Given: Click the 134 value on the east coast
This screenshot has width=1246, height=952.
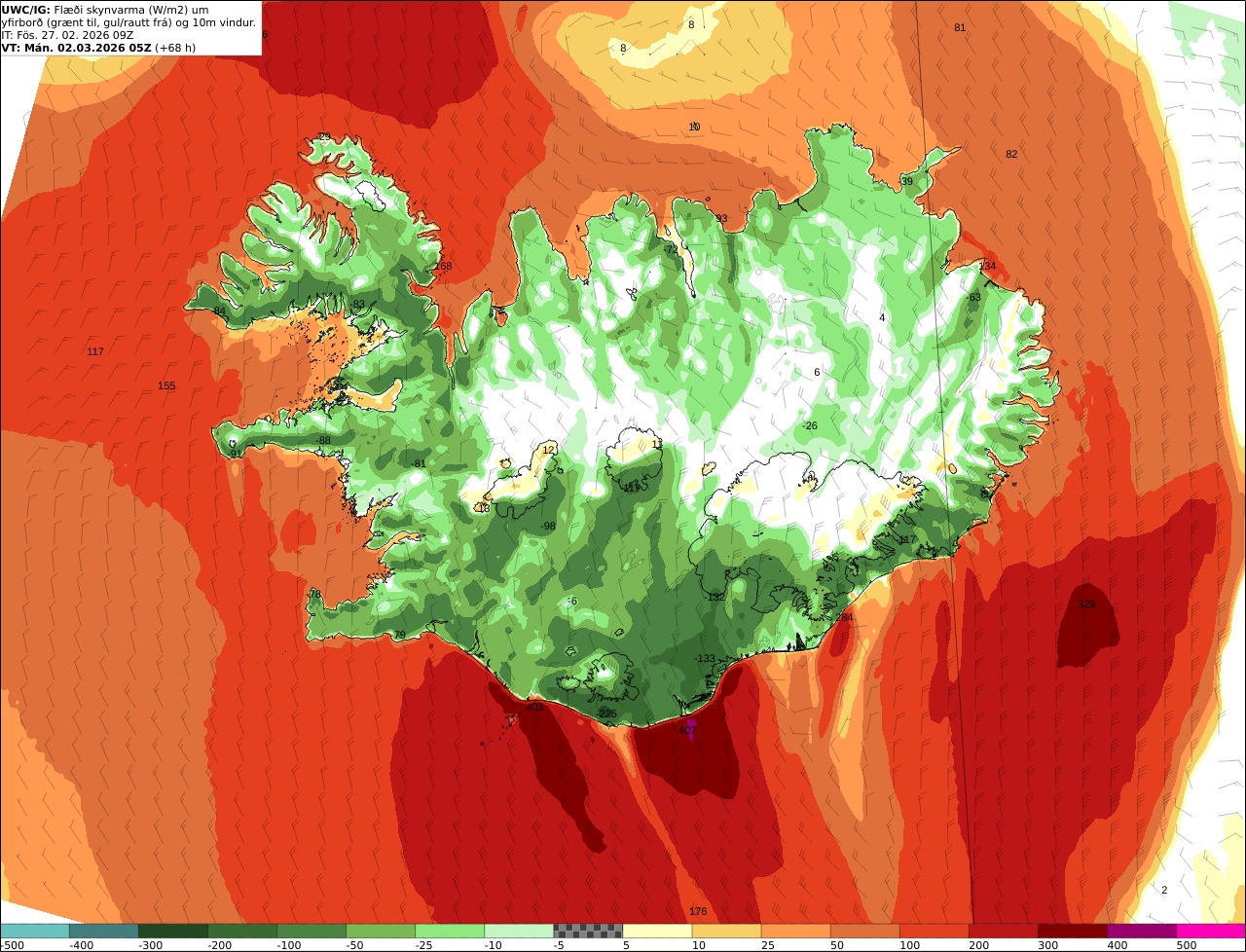Looking at the screenshot, I should pyautogui.click(x=988, y=266).
